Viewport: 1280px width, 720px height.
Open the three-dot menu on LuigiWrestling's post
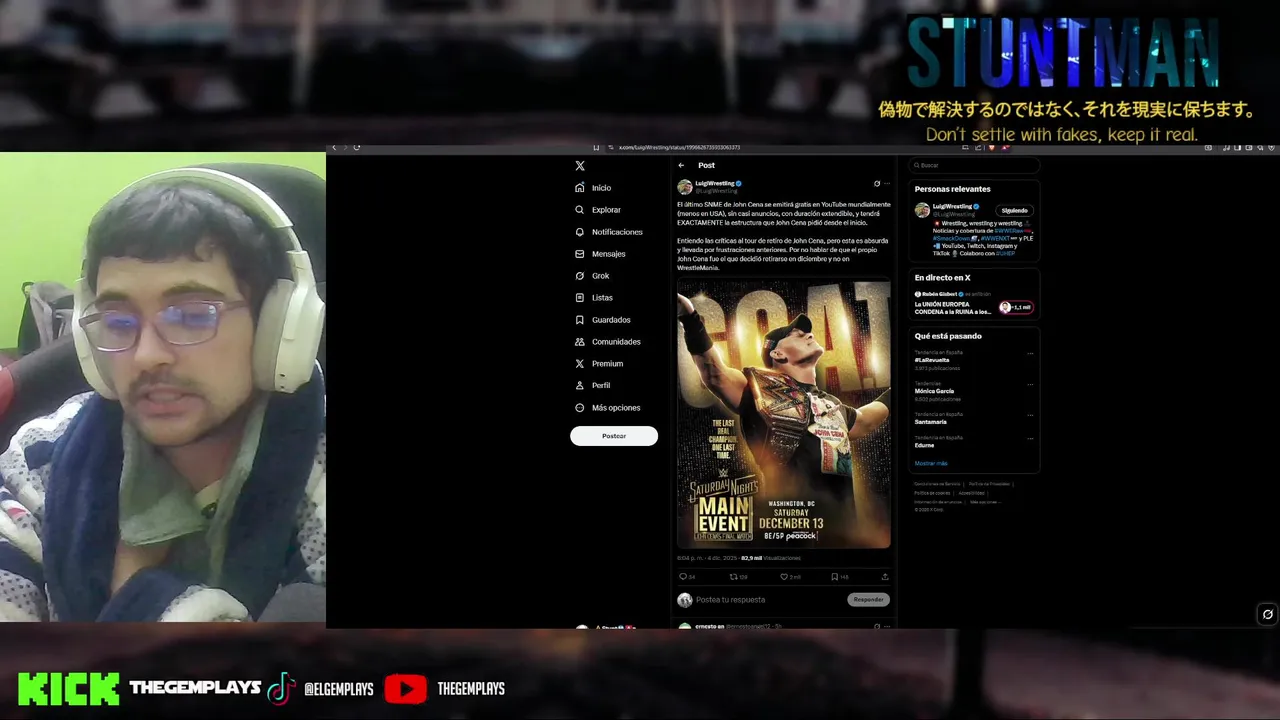click(x=887, y=184)
